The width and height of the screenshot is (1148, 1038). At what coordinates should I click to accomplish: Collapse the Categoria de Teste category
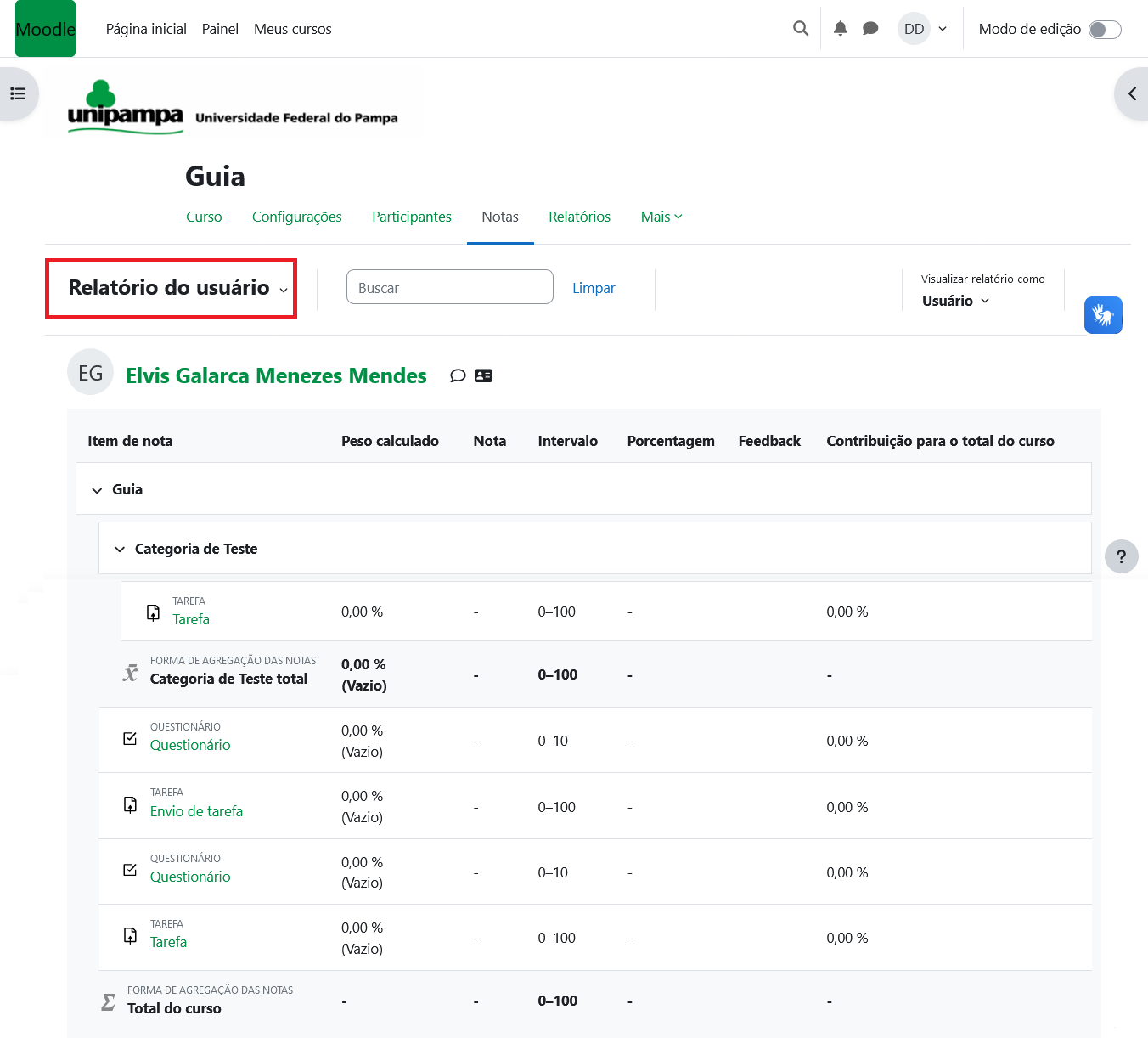point(120,550)
